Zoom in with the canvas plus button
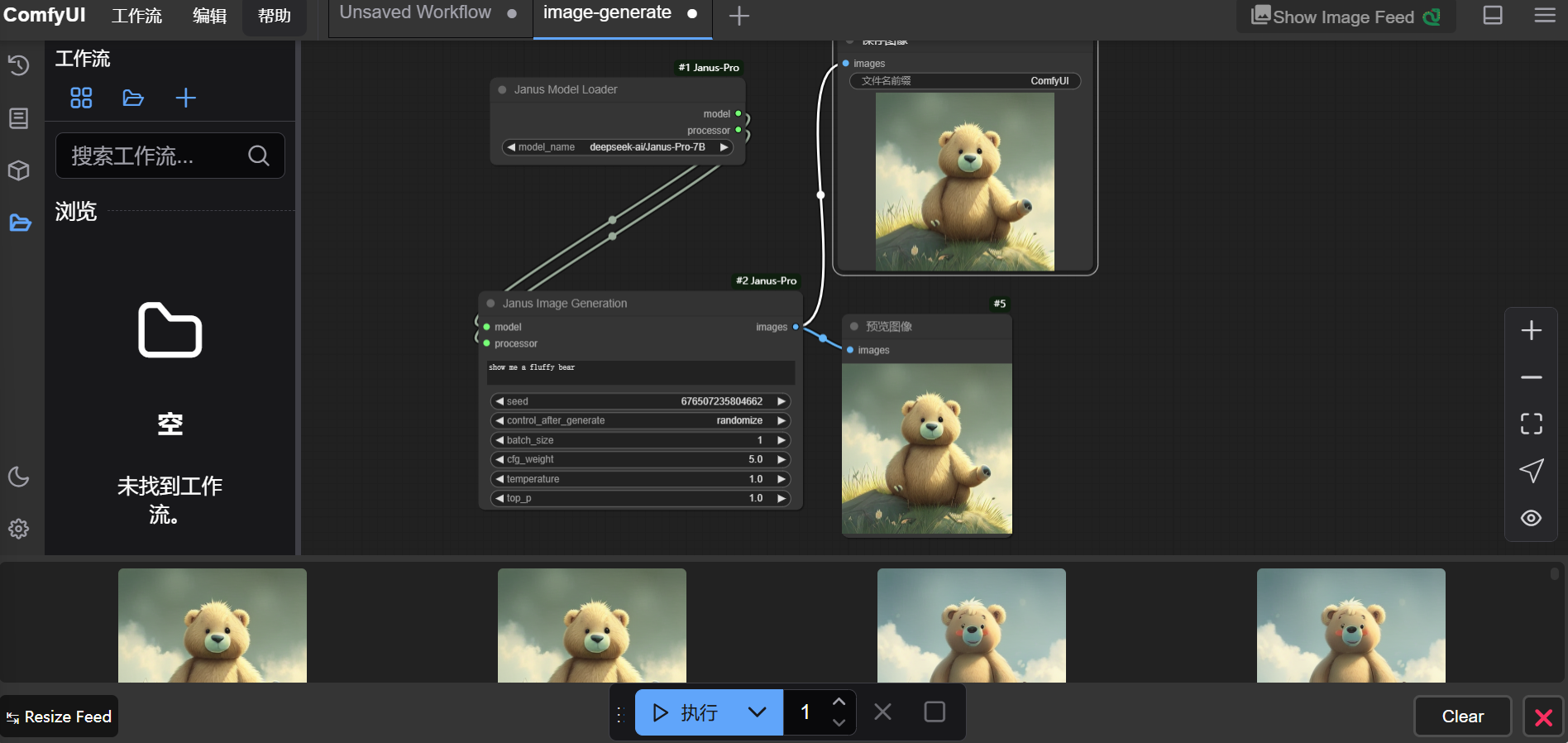 [x=1531, y=330]
